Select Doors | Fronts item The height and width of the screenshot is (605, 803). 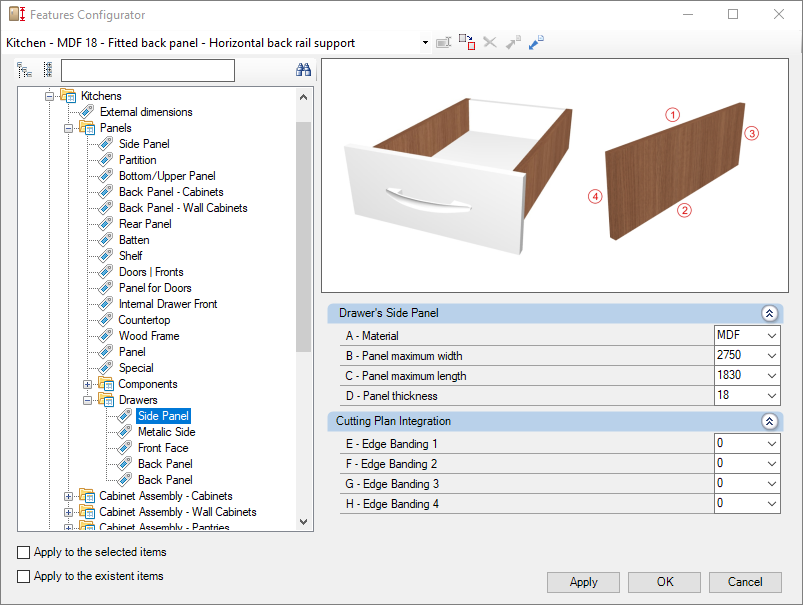(x=151, y=272)
